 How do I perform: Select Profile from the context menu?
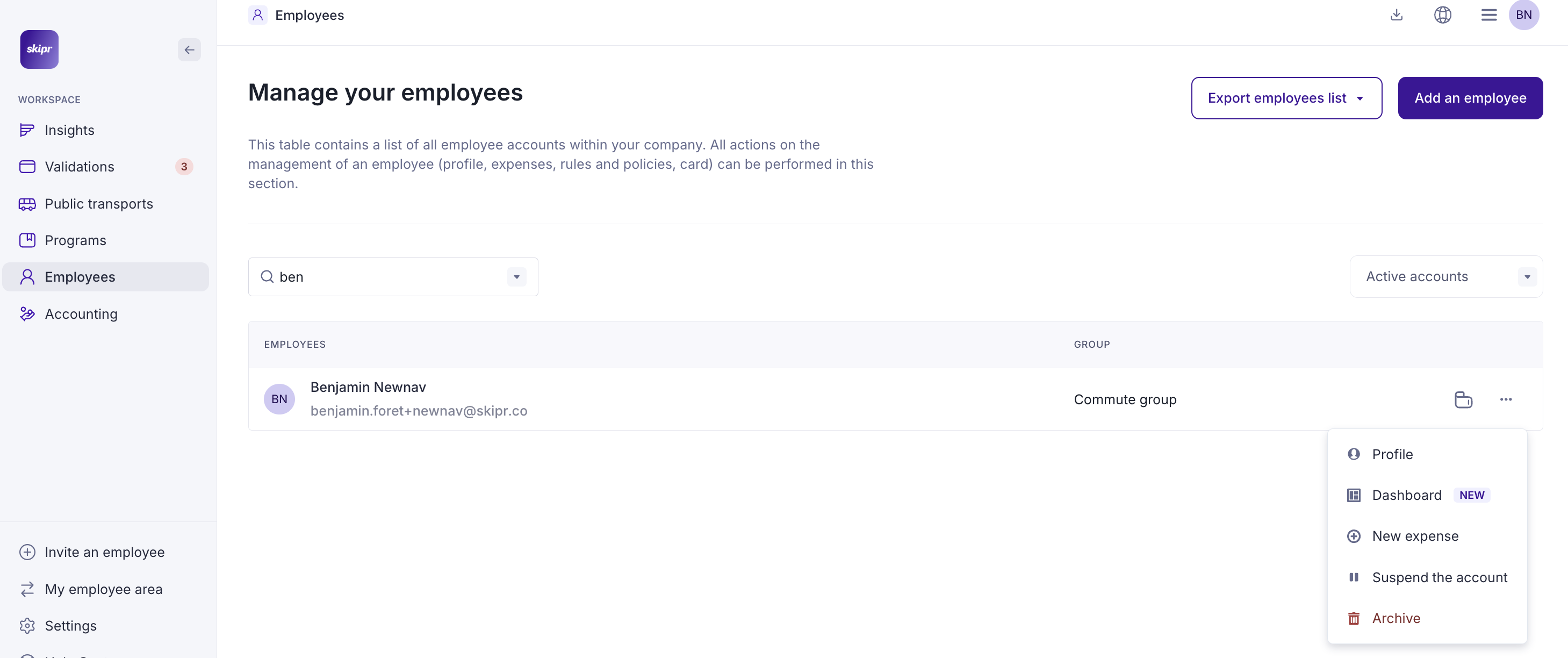(x=1392, y=454)
